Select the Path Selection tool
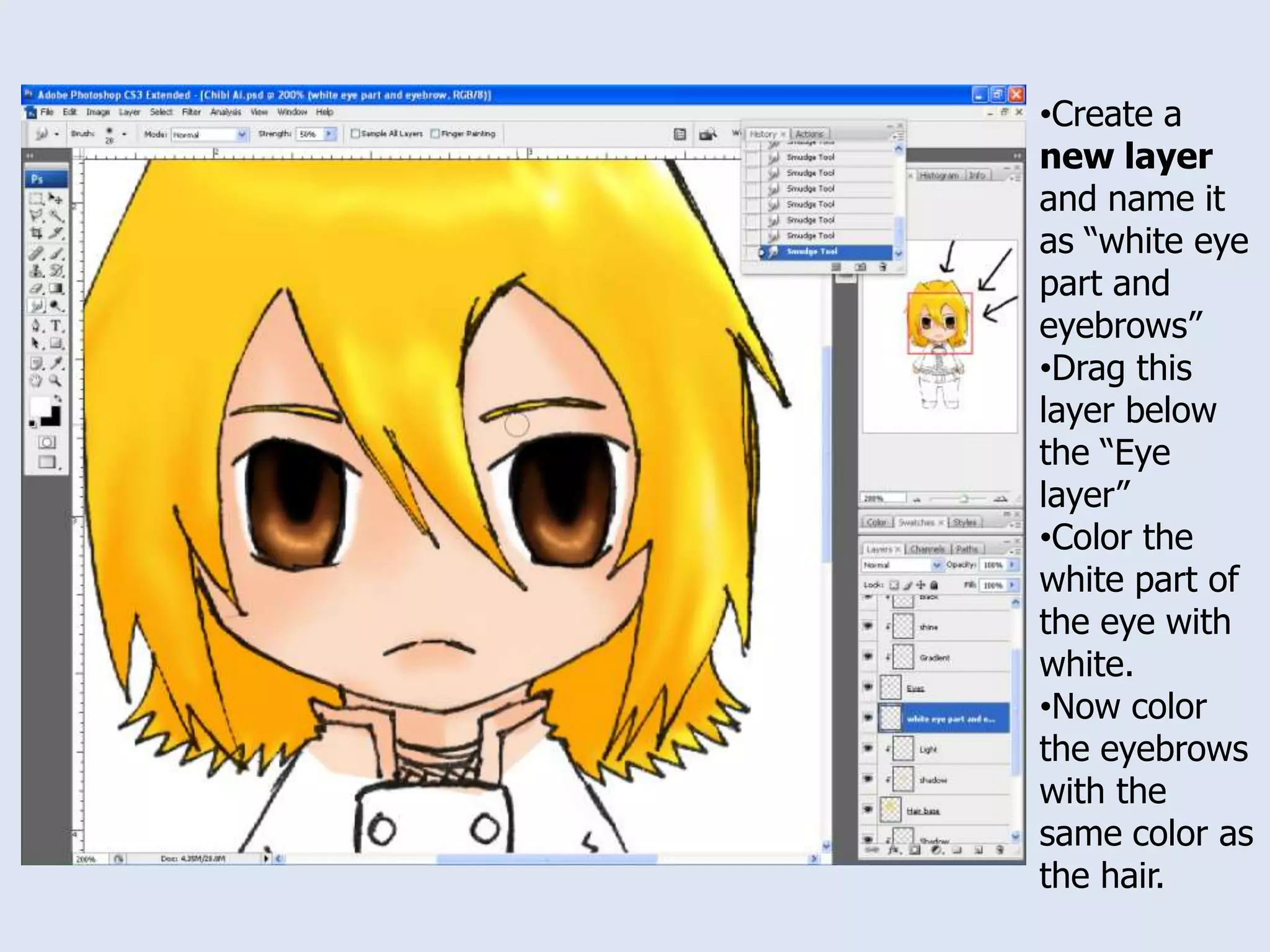This screenshot has height=952, width=1270. tap(37, 343)
